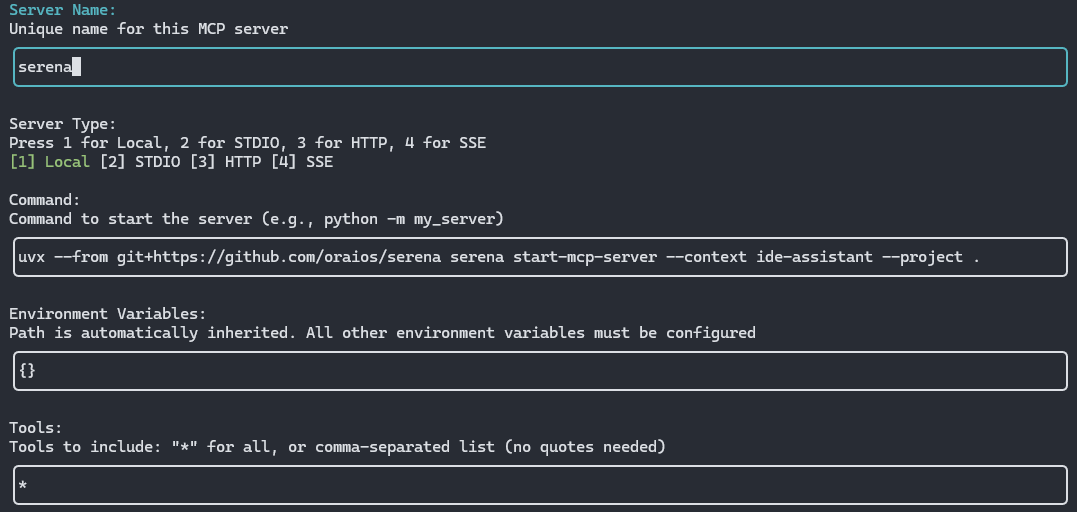Select the [1] Local server type
Image resolution: width=1077 pixels, height=512 pixels.
[49, 162]
